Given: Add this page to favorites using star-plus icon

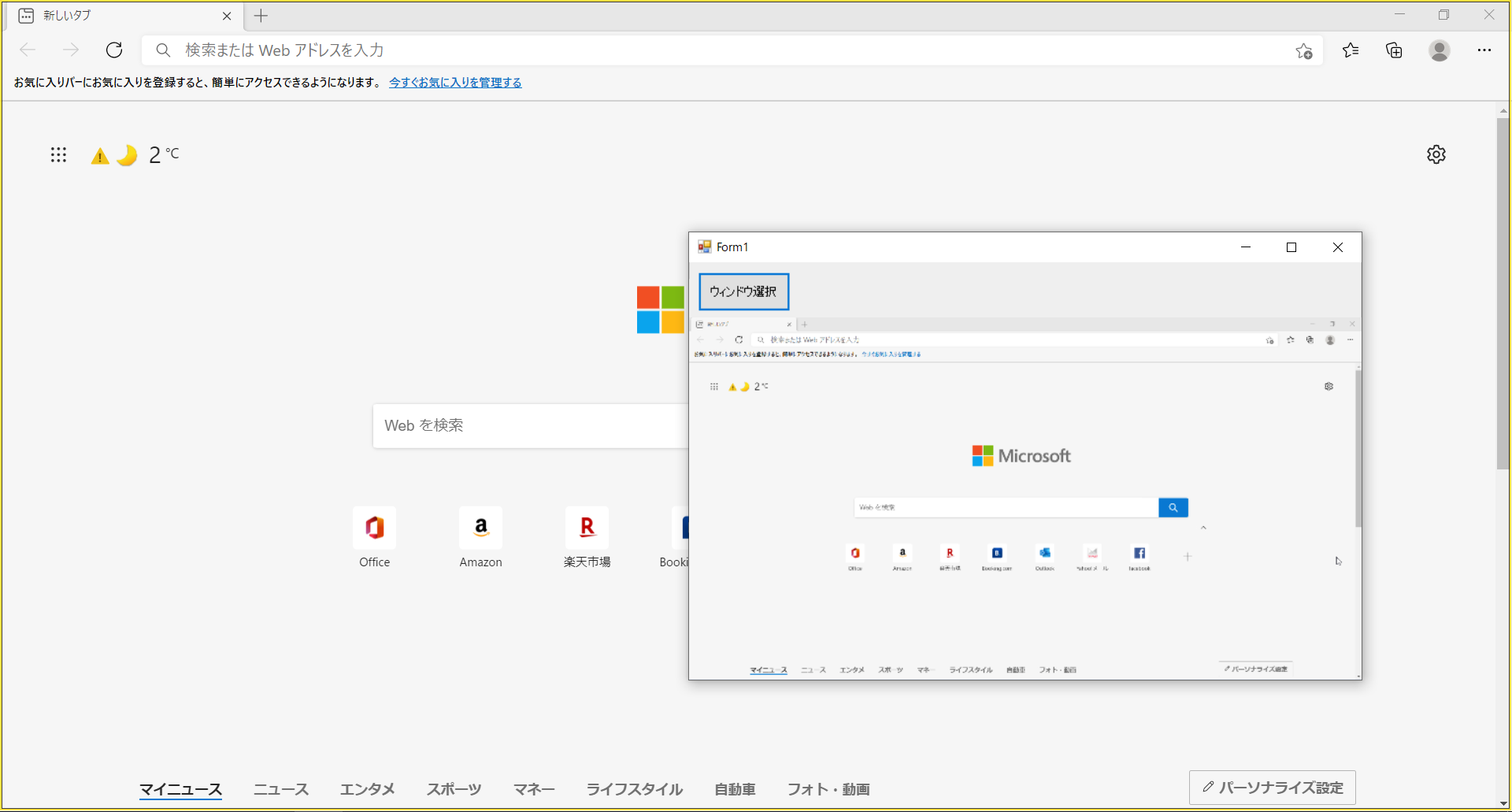Looking at the screenshot, I should pos(1304,51).
